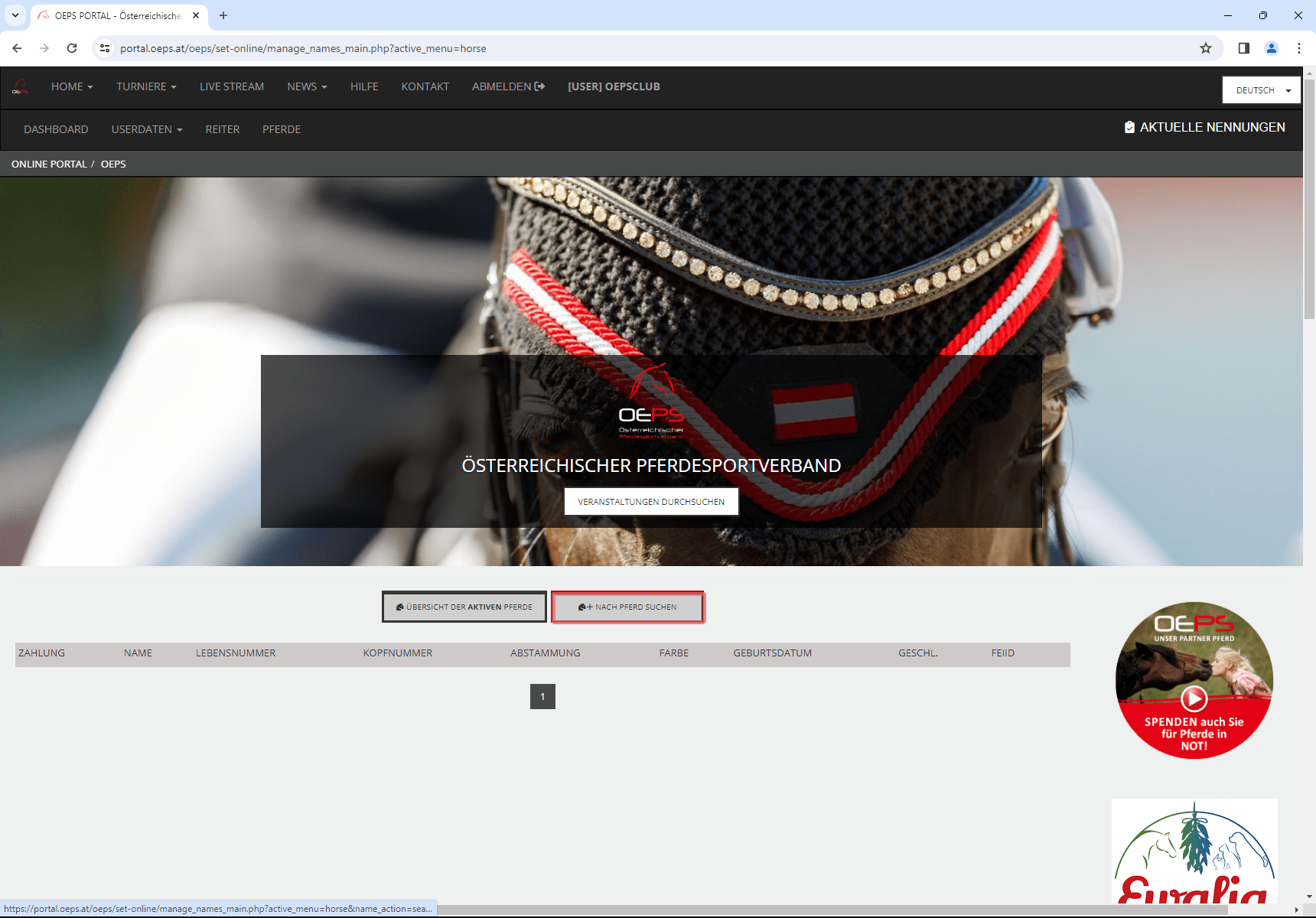
Task: Open Chrome three-dot menu
Action: [1299, 48]
